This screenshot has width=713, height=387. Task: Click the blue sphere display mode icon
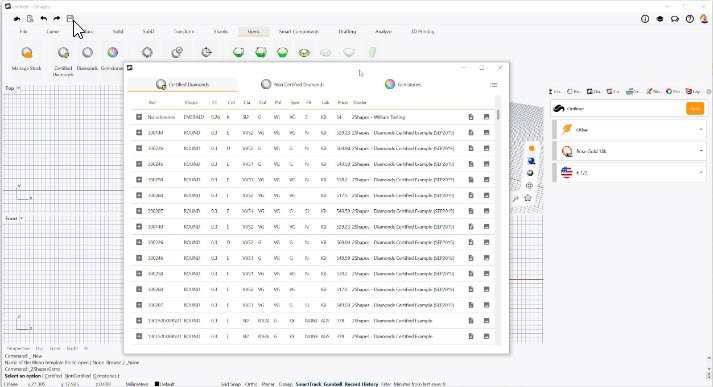(x=531, y=161)
